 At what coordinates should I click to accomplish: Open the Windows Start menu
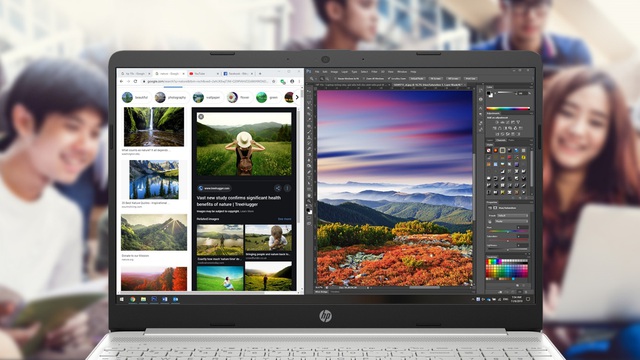coord(122,299)
